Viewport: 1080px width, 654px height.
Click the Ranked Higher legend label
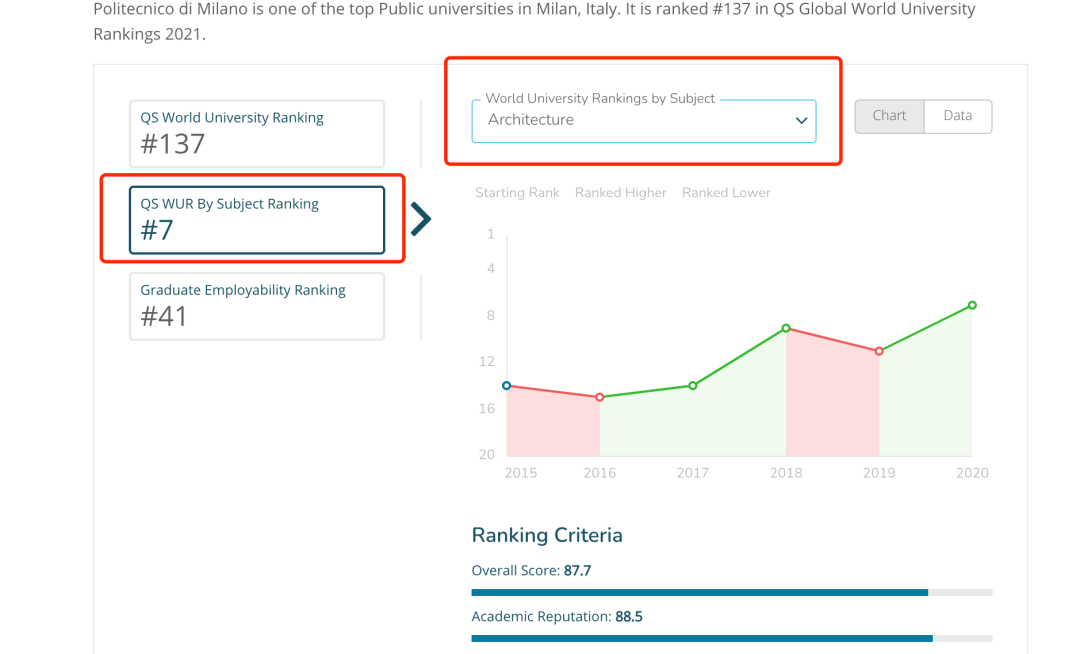click(x=621, y=193)
